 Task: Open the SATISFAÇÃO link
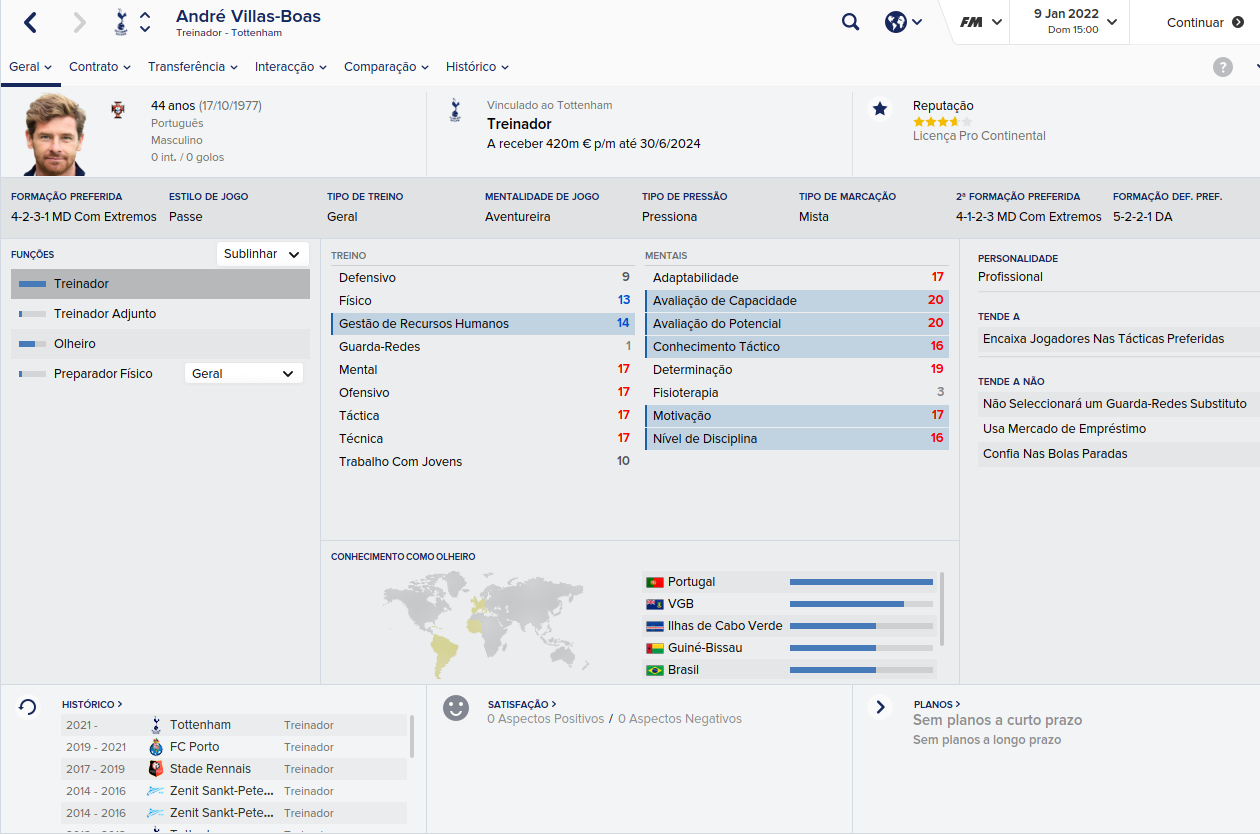522,704
